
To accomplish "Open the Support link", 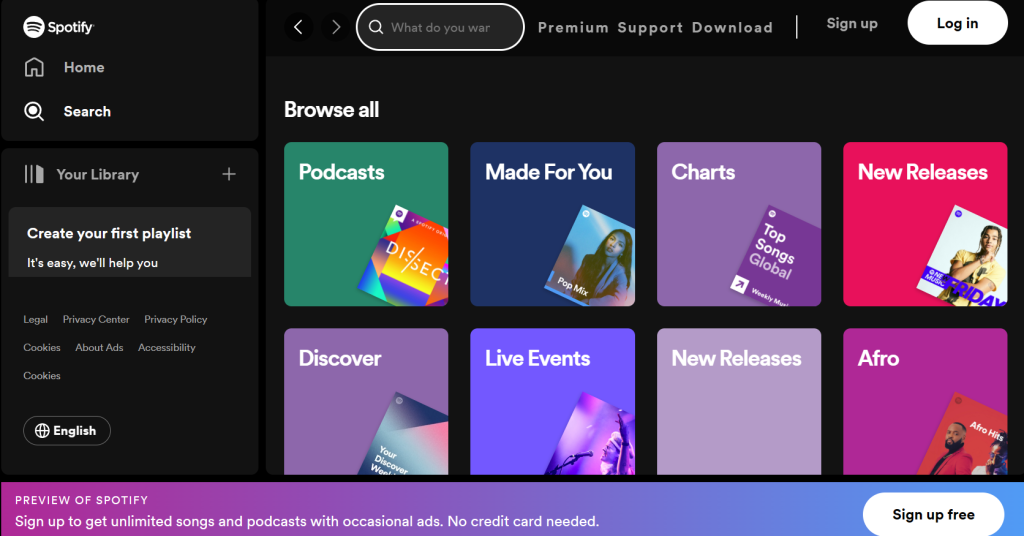I will (x=650, y=27).
